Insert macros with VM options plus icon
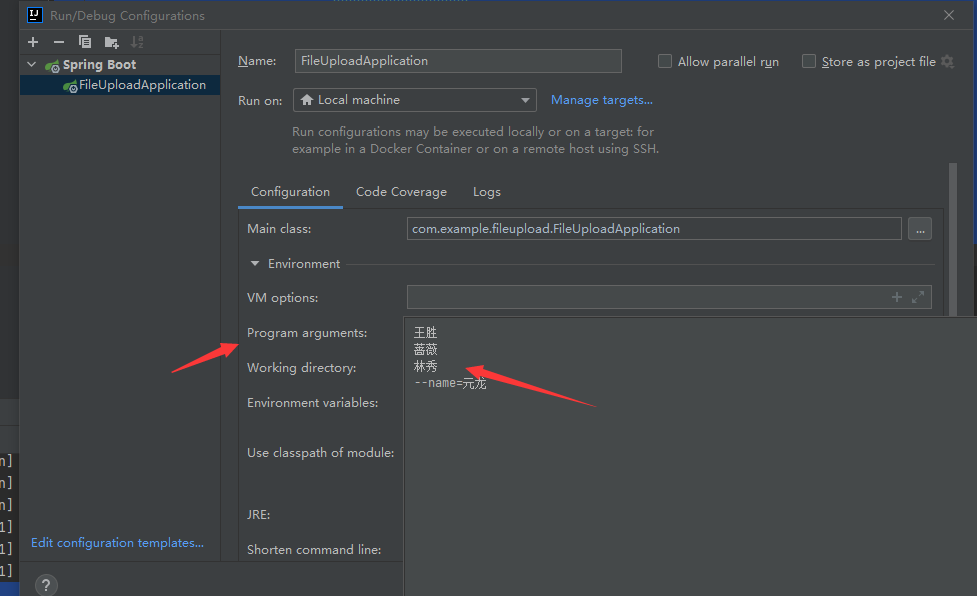The image size is (977, 596). [x=897, y=297]
